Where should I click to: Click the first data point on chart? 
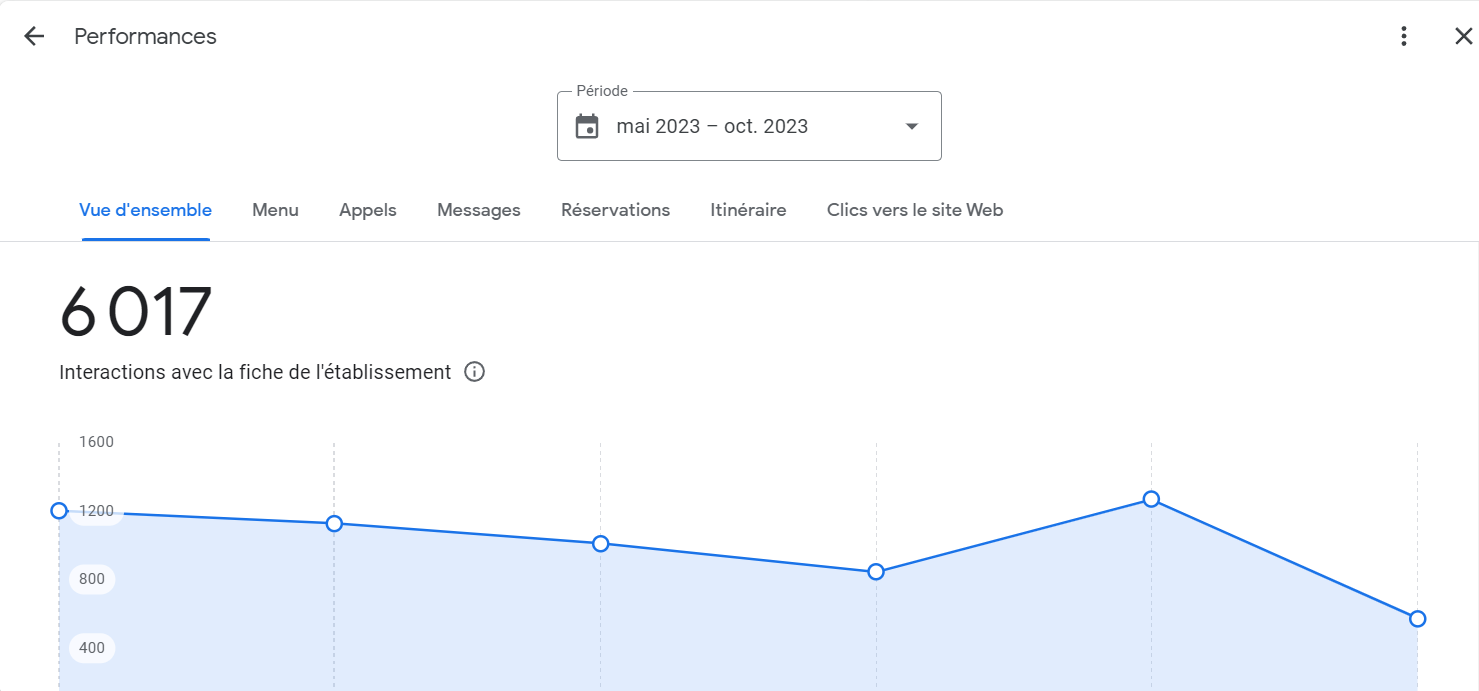pos(59,511)
